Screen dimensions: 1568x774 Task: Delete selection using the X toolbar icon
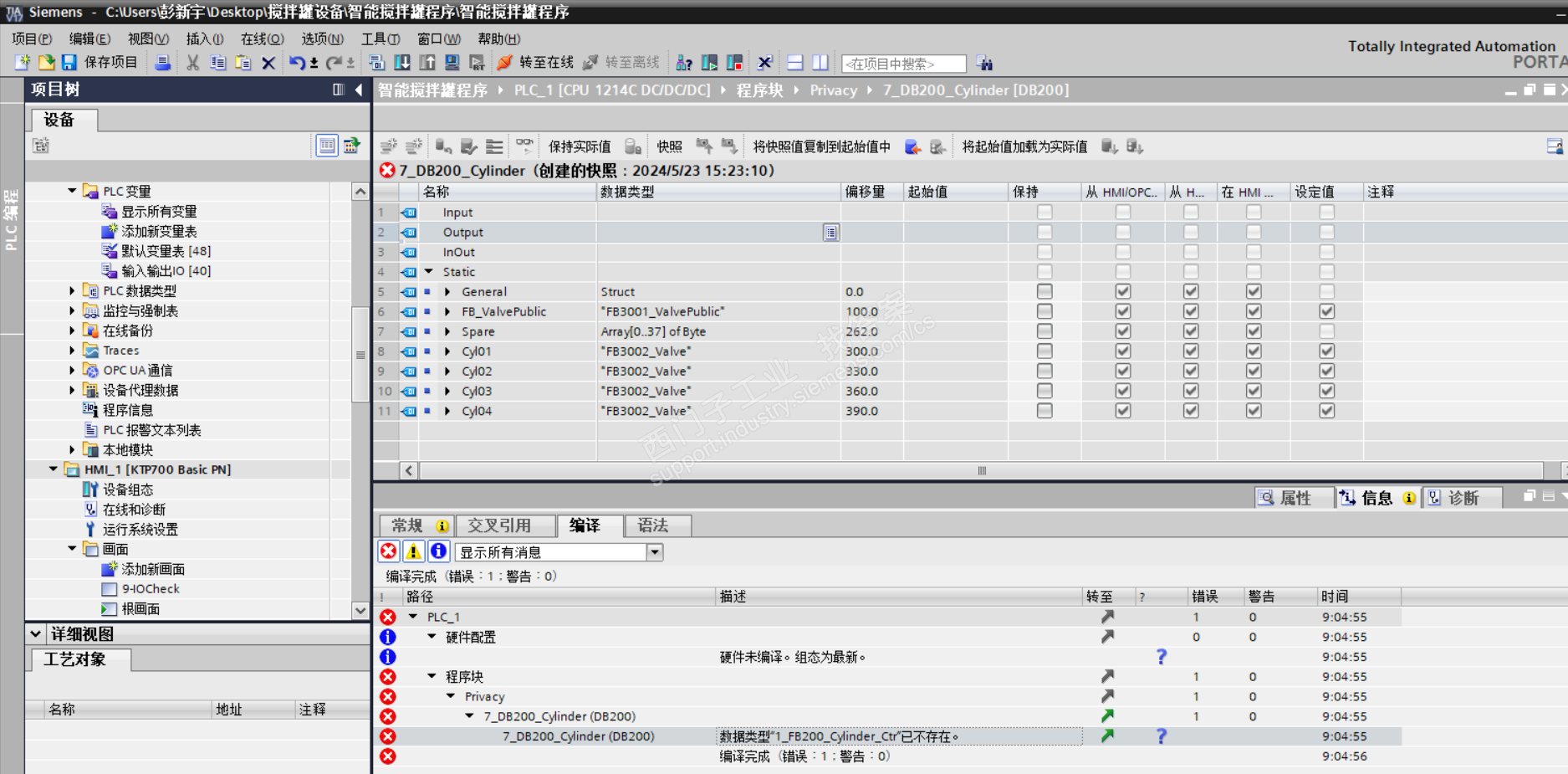(x=268, y=63)
